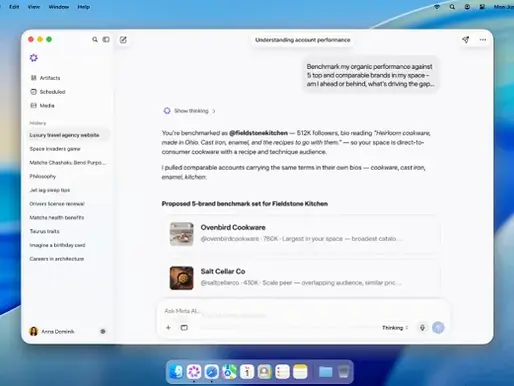Image resolution: width=514 pixels, height=386 pixels.
Task: Click the Salt Cellar Co card title
Action: 223,271
